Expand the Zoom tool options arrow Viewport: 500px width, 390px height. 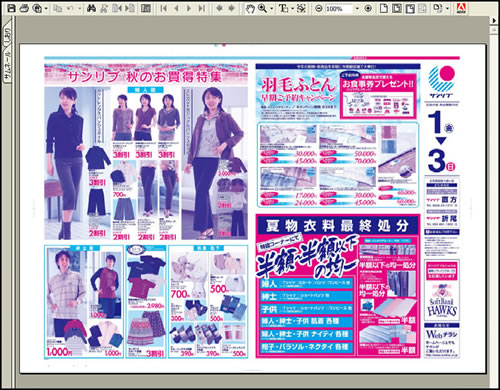272,8
